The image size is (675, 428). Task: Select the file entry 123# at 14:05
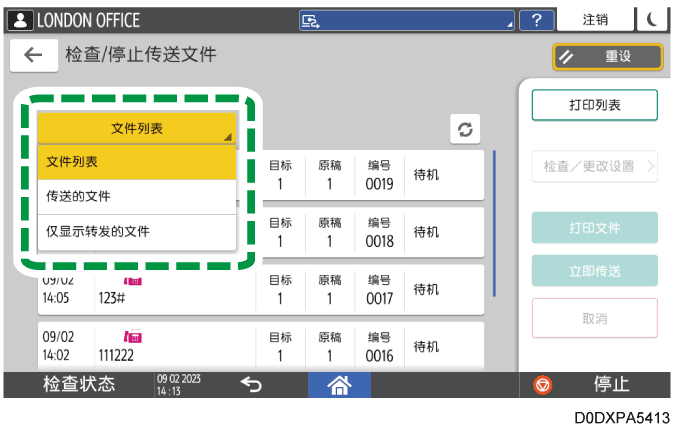(x=261, y=292)
